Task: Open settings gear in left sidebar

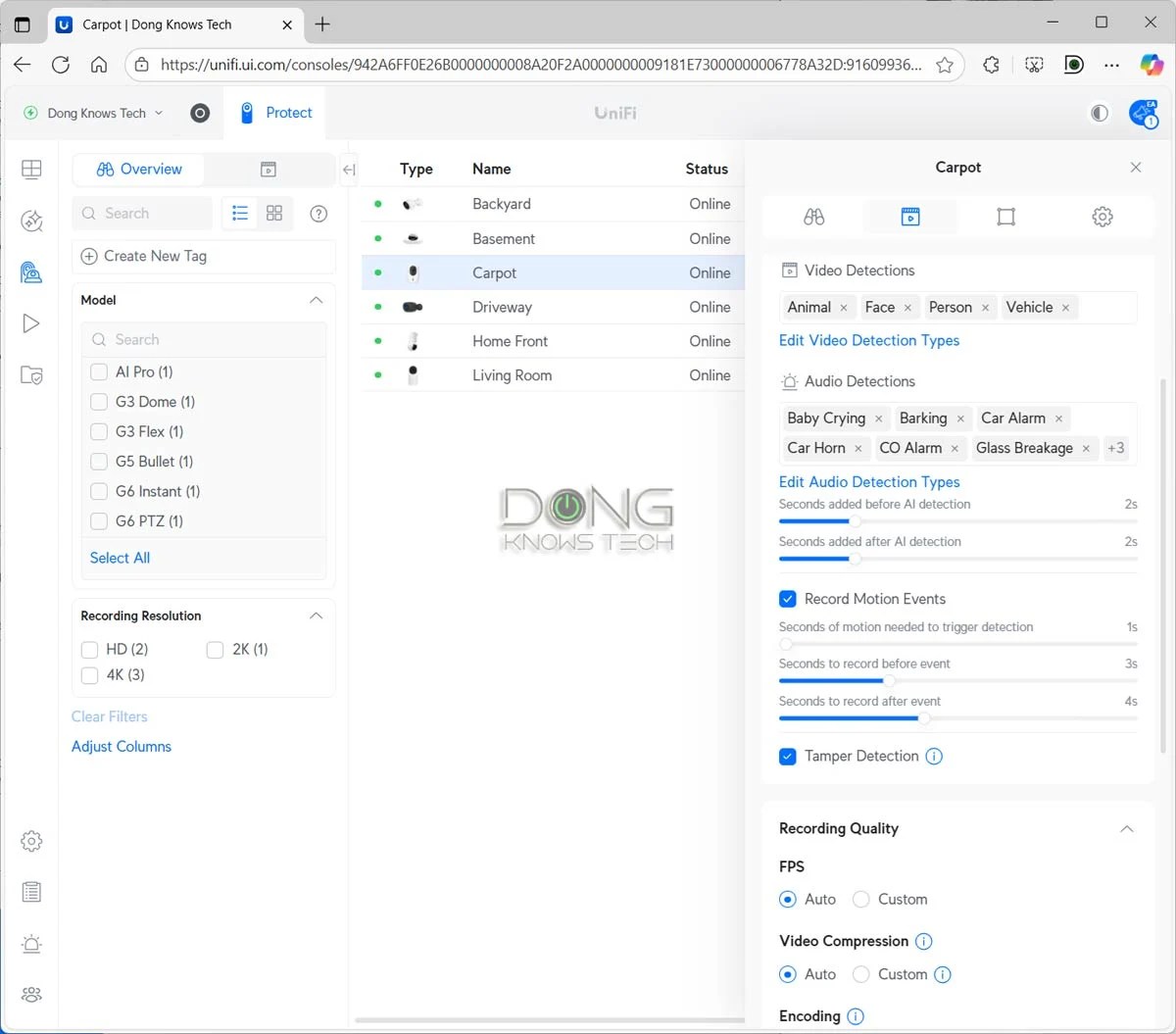Action: tap(31, 841)
